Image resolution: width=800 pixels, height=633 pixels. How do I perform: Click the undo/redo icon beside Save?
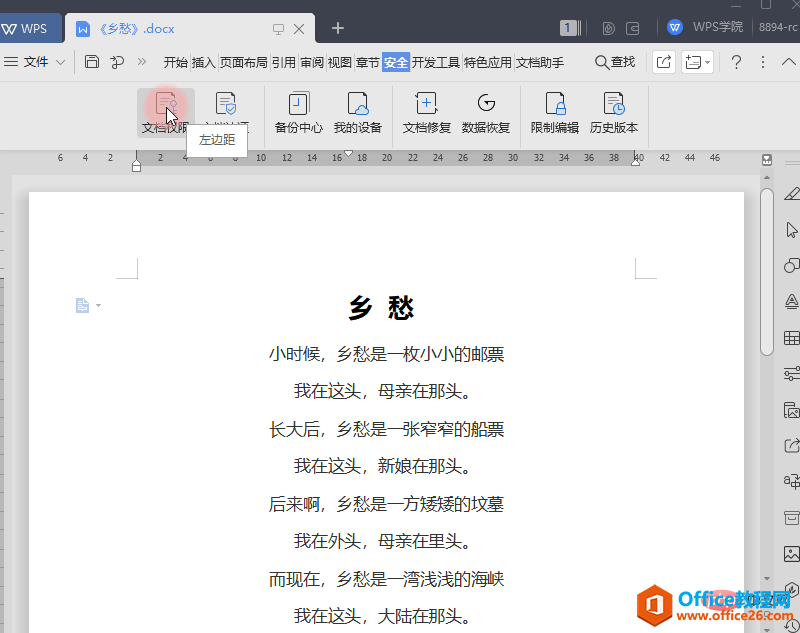pos(117,62)
